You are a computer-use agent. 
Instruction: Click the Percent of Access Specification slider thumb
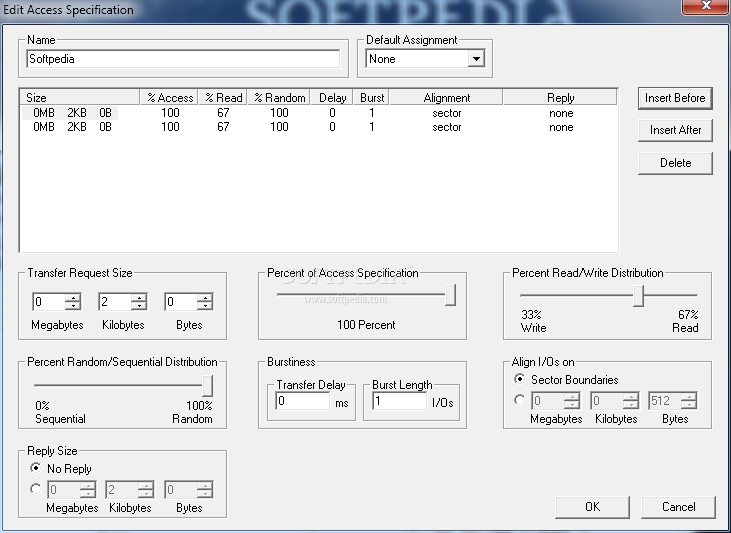pos(450,295)
